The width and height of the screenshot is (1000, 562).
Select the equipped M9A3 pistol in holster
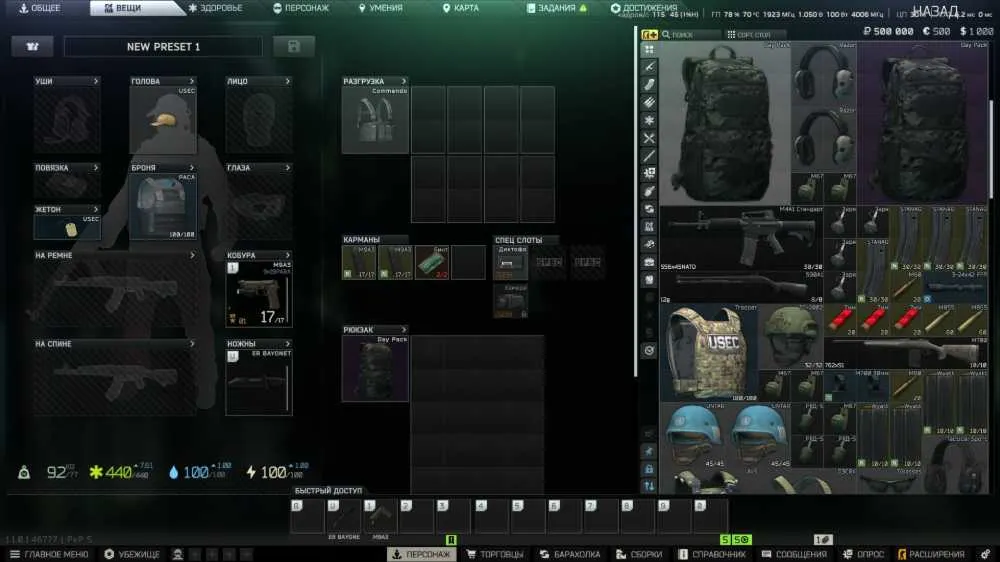coord(259,293)
